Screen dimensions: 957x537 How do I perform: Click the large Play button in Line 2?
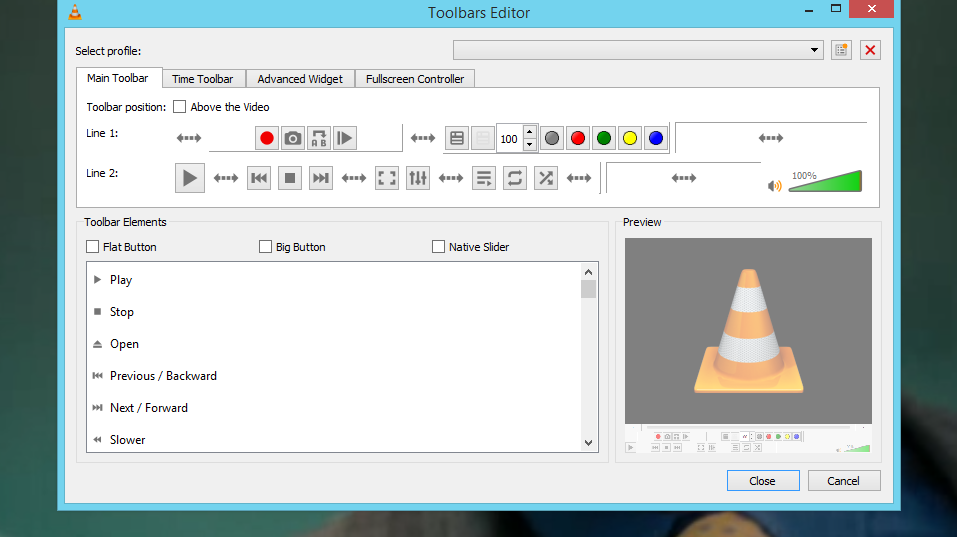(x=190, y=178)
